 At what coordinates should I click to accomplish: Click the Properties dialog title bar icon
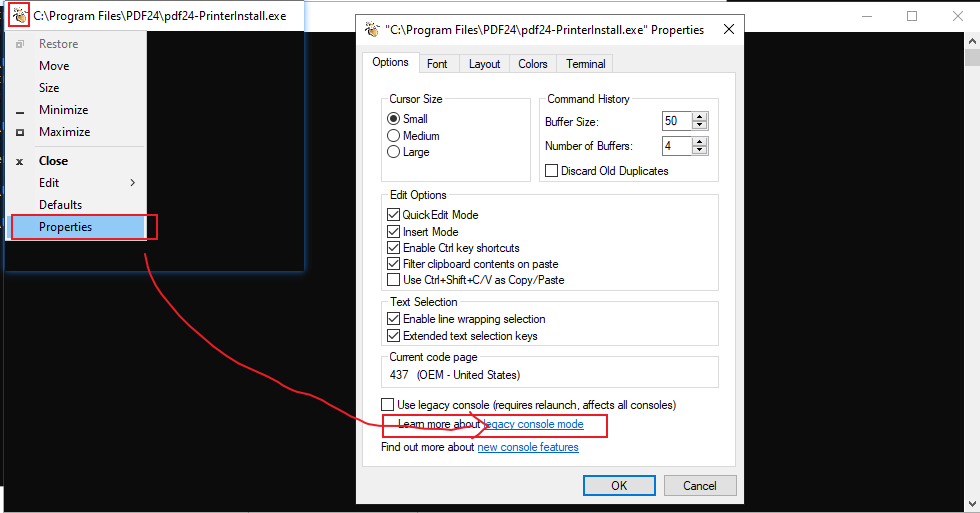[x=372, y=30]
